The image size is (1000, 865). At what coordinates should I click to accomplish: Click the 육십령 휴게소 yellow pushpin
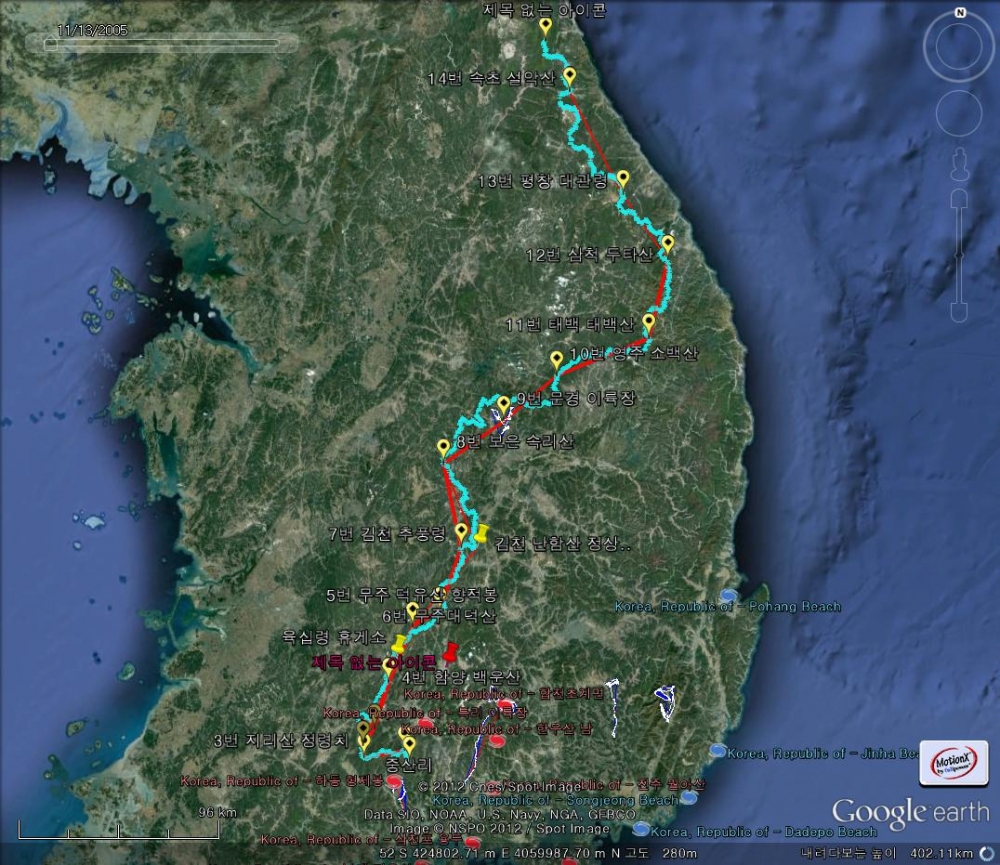(x=399, y=644)
